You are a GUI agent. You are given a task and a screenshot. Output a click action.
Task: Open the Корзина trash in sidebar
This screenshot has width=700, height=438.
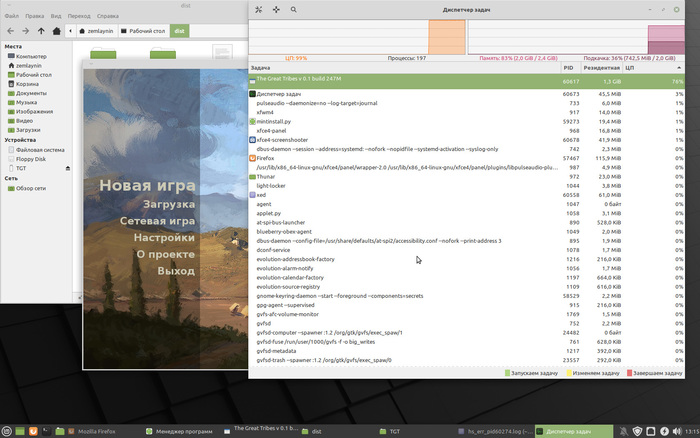pos(27,84)
